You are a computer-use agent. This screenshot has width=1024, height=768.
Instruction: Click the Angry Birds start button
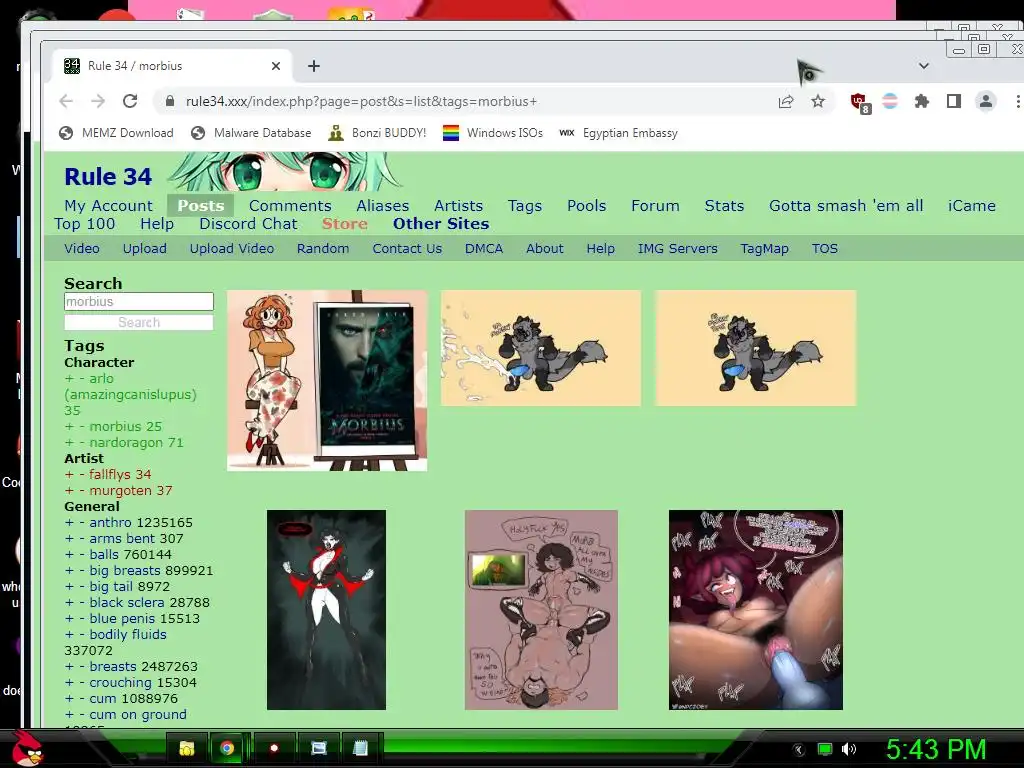click(x=27, y=748)
